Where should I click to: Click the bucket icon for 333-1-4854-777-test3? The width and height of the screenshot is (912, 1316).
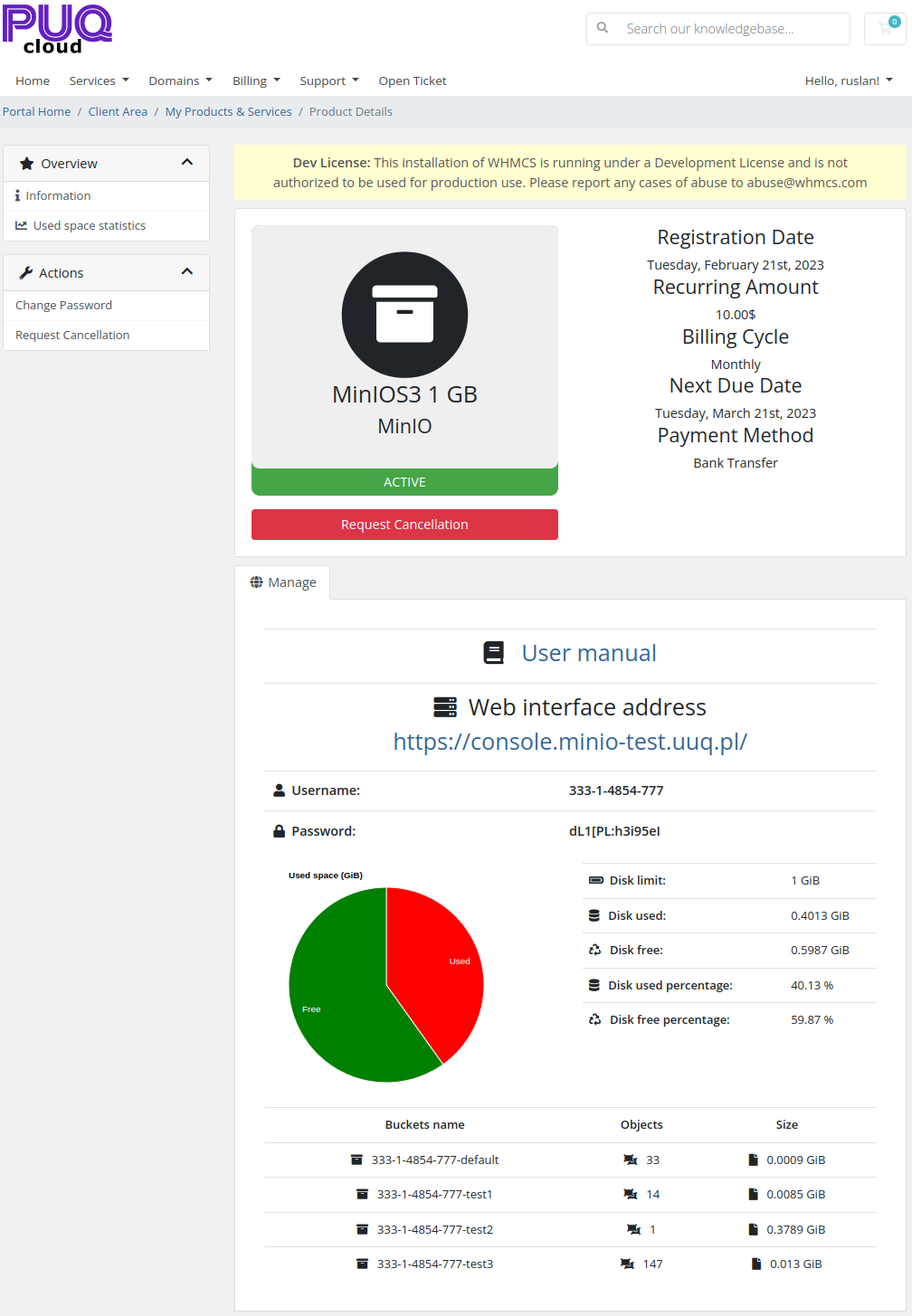click(362, 1264)
